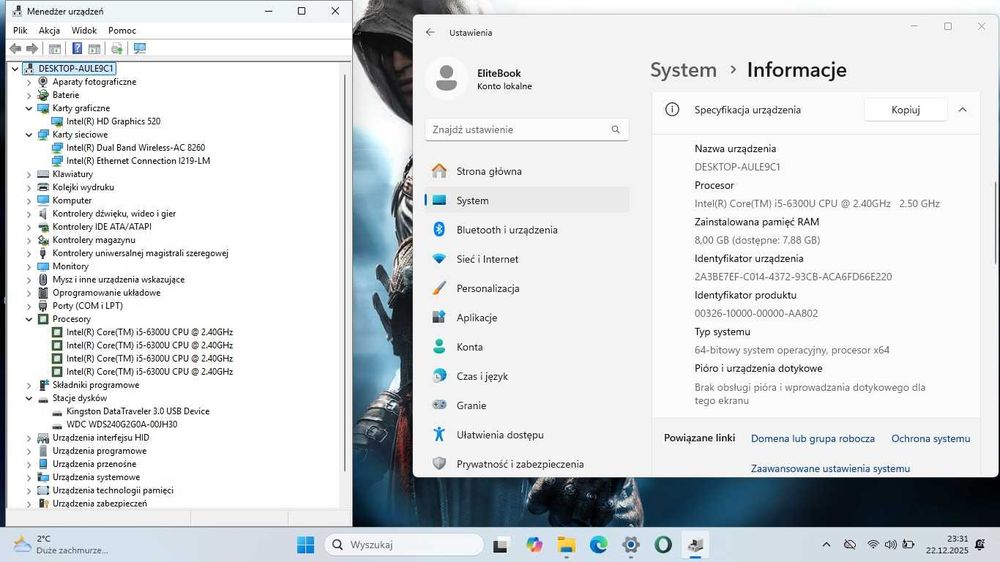Select Intel(R) Dual Band Wireless-AC 8260 adapter

135,147
